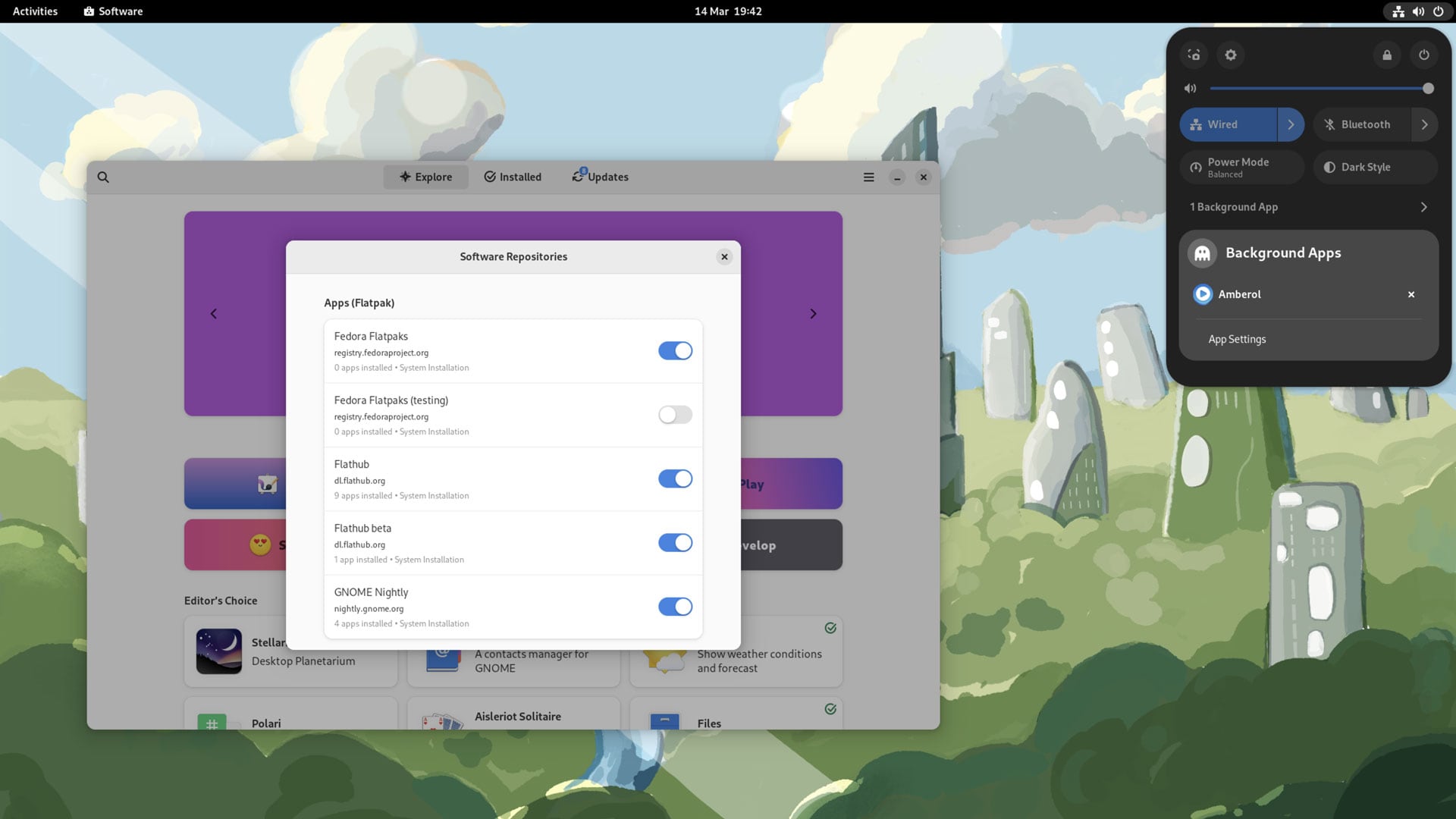Image resolution: width=1456 pixels, height=819 pixels.
Task: Click the screenshot icon in quick settings
Action: (1194, 55)
